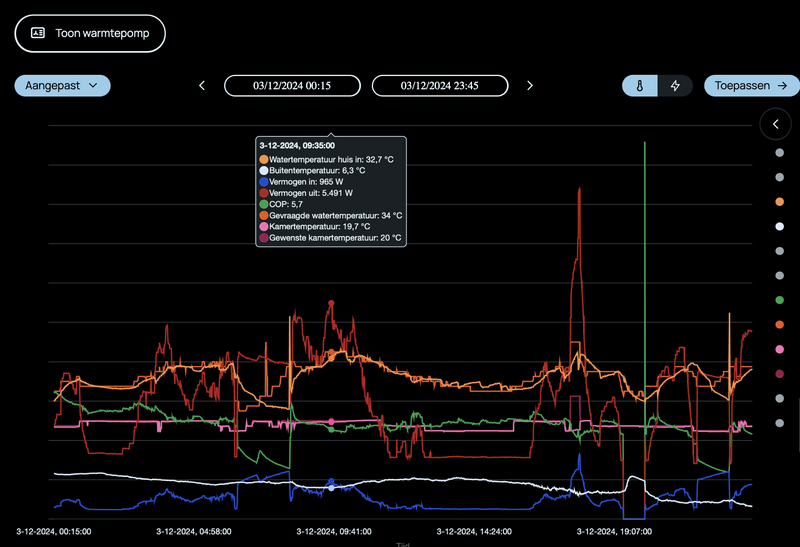Click Toepassen to apply date range

point(751,86)
